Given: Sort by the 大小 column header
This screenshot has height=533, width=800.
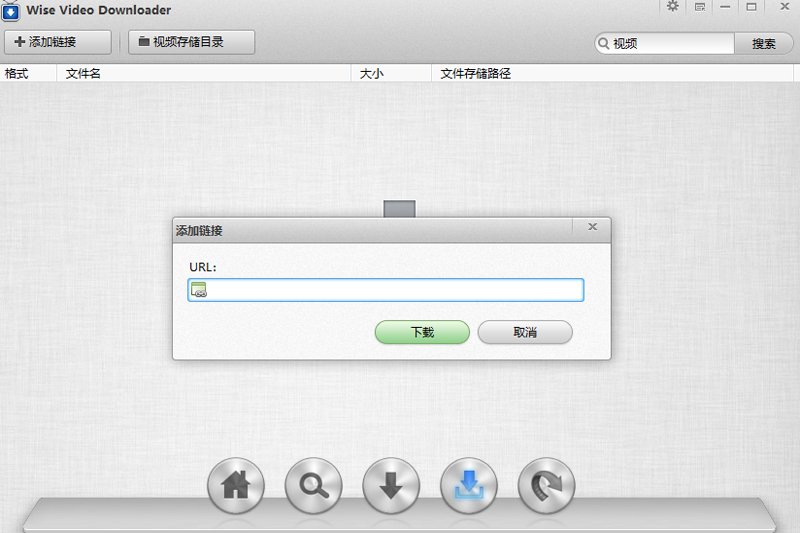Looking at the screenshot, I should point(391,73).
